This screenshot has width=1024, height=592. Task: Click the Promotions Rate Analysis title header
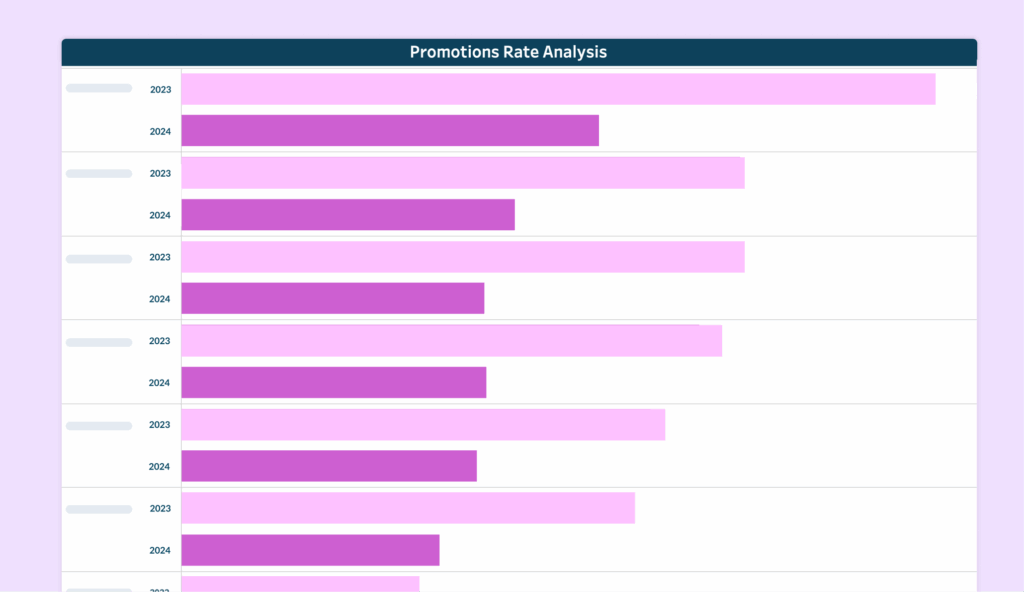pyautogui.click(x=508, y=52)
